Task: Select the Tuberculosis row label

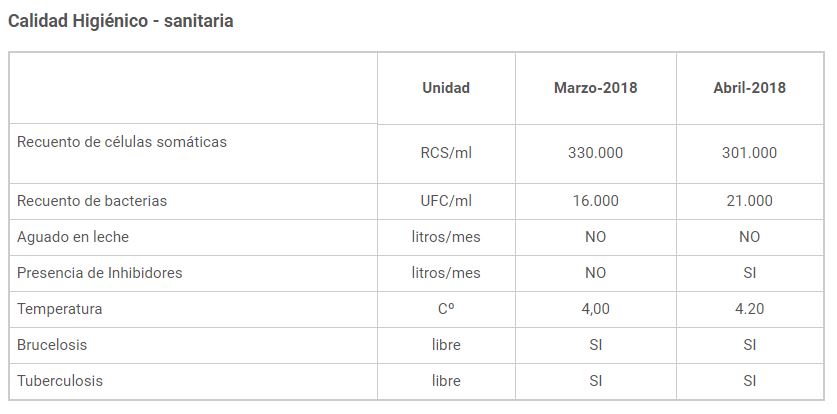Action: (x=60, y=381)
